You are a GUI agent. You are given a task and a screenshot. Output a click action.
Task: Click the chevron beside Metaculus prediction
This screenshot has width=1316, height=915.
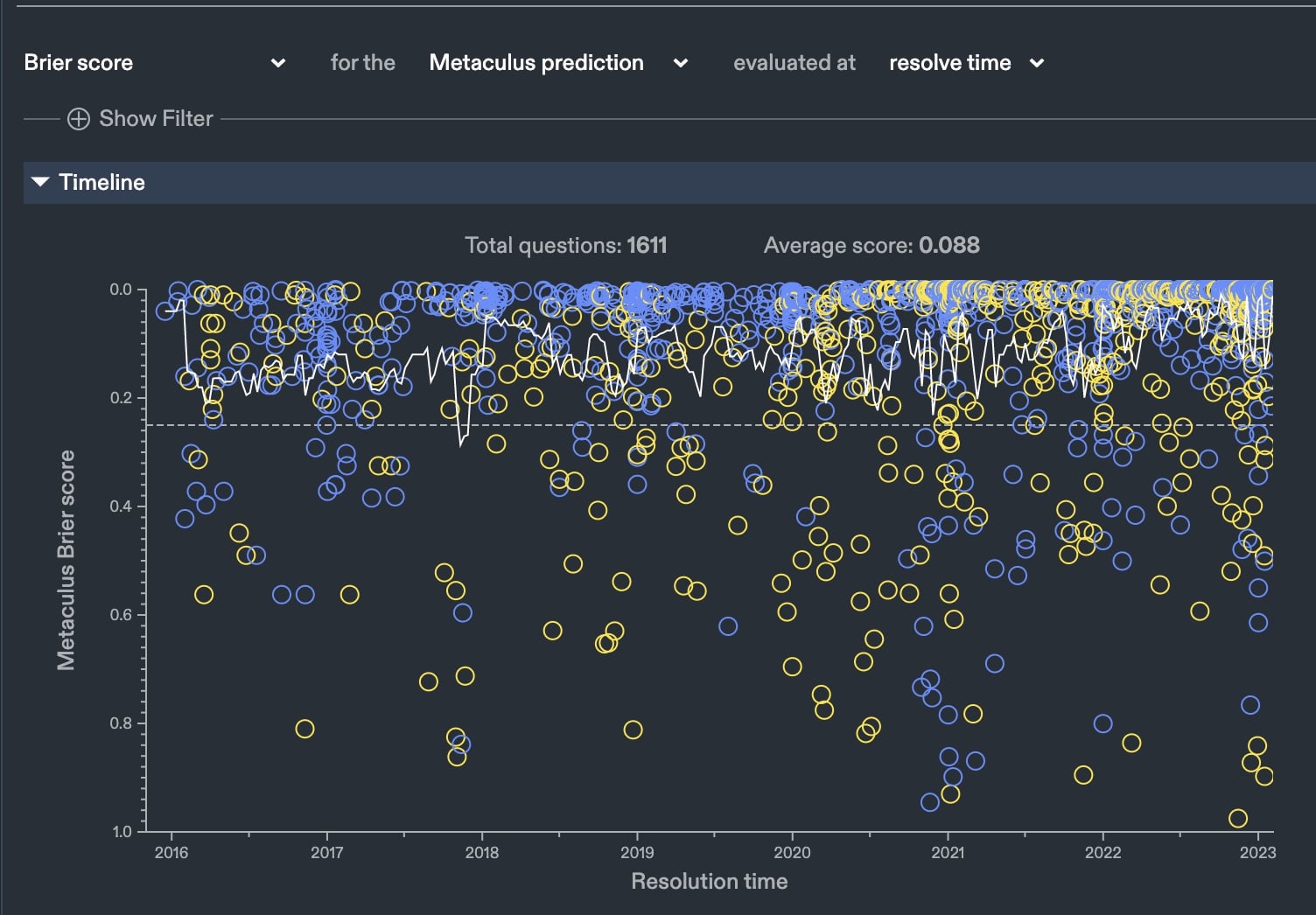pos(681,62)
